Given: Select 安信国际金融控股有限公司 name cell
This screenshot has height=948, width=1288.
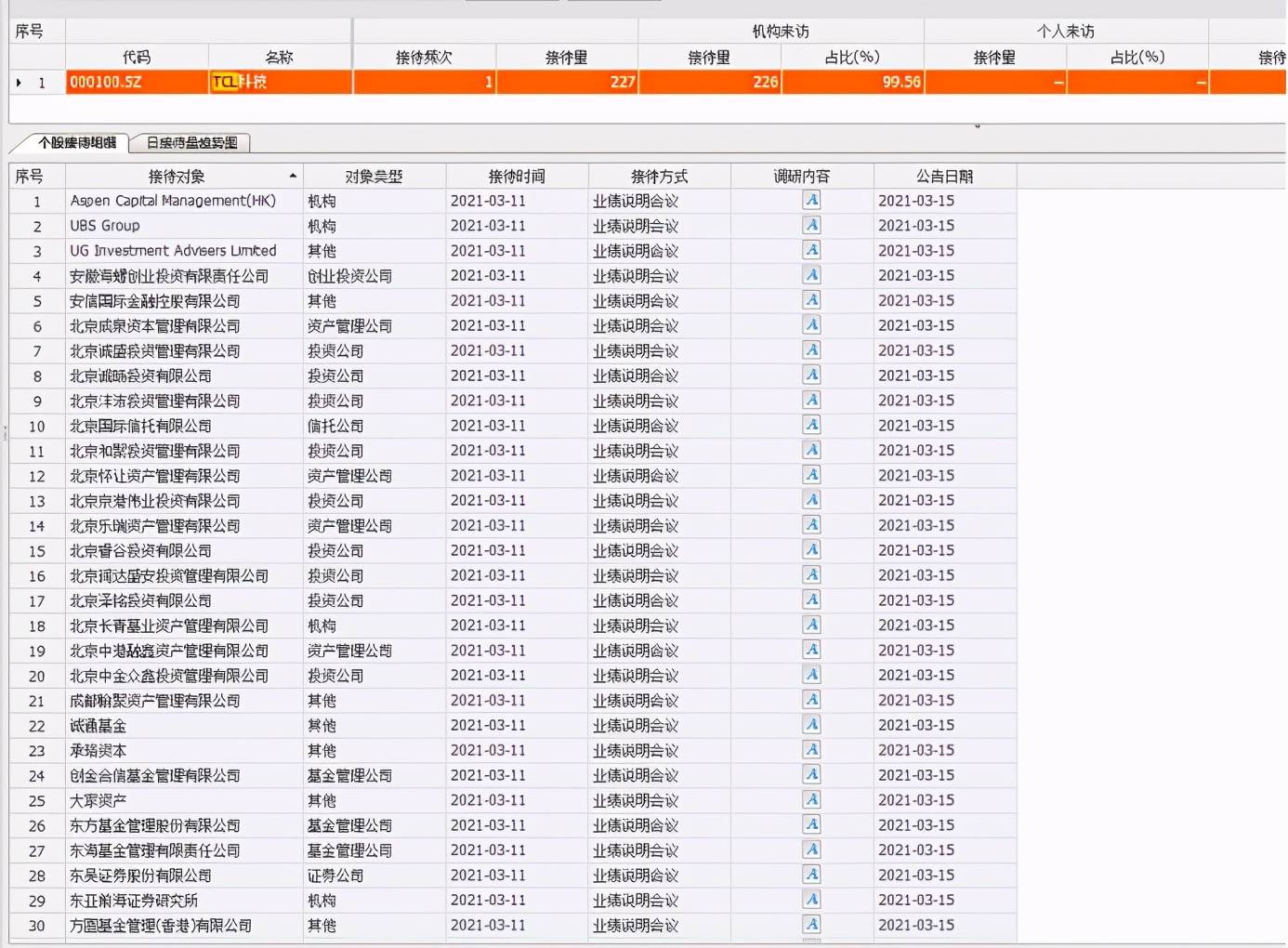Looking at the screenshot, I should point(184,300).
